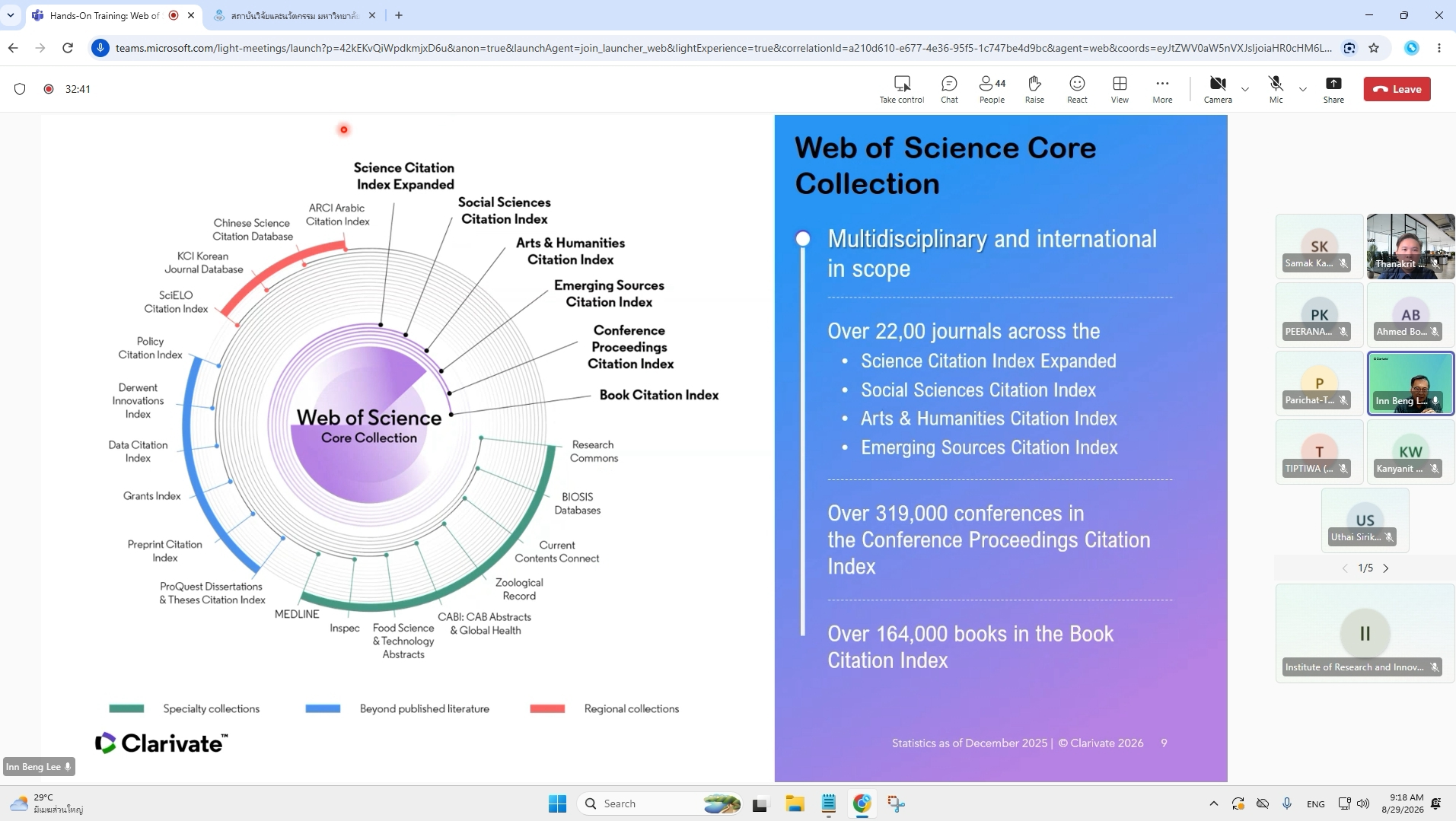The image size is (1456, 821).
Task: Click the red recording indicator icon
Action: [x=49, y=89]
